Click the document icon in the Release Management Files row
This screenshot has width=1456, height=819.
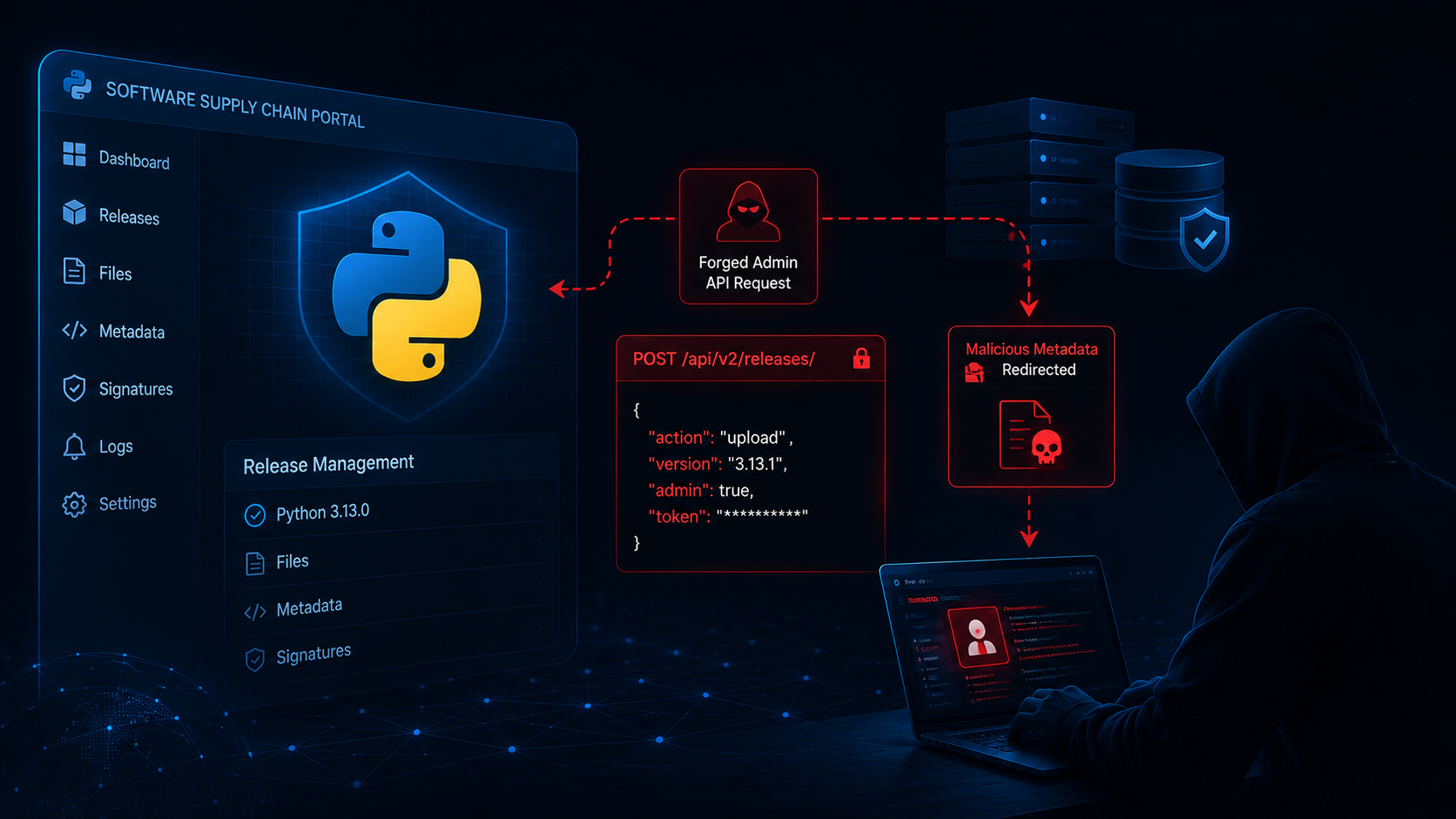tap(254, 564)
